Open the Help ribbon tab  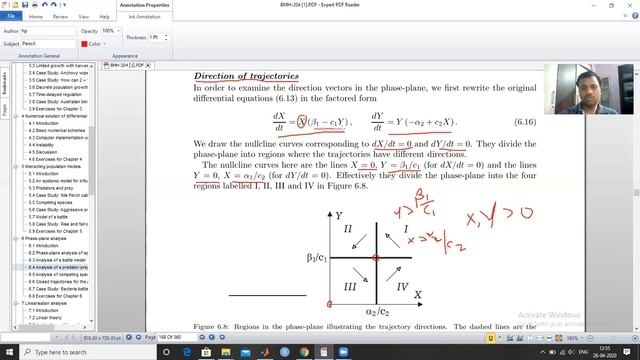[104, 17]
